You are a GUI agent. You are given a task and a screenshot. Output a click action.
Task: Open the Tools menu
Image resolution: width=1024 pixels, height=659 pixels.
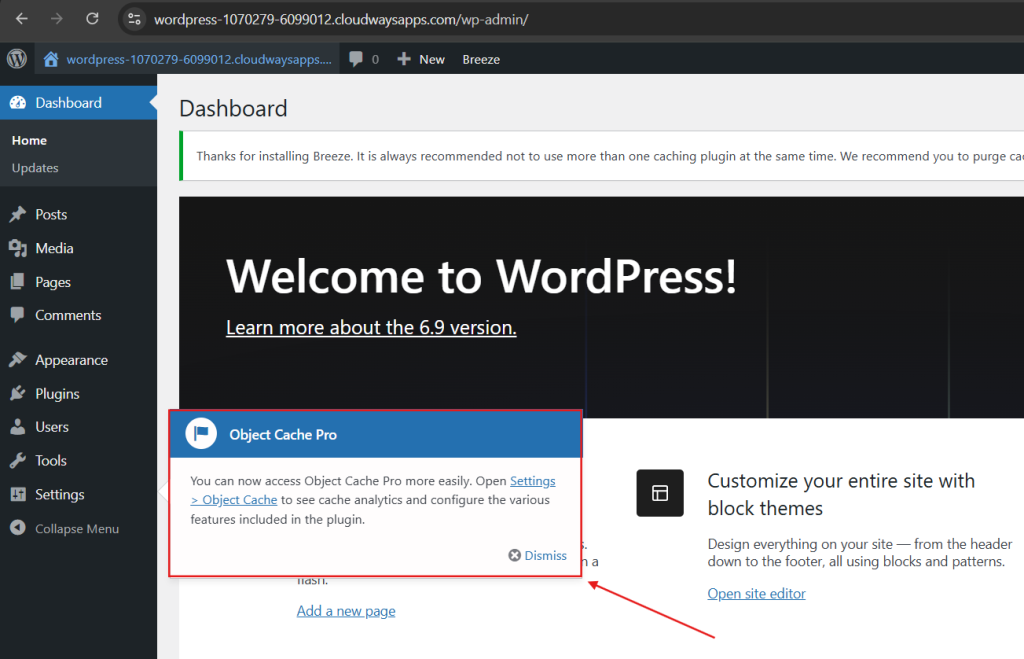point(51,460)
